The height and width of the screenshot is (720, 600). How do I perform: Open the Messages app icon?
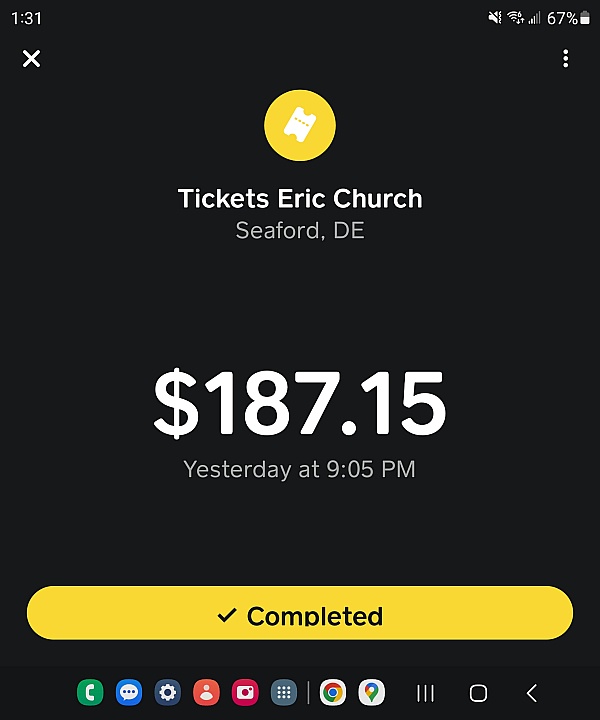point(128,692)
